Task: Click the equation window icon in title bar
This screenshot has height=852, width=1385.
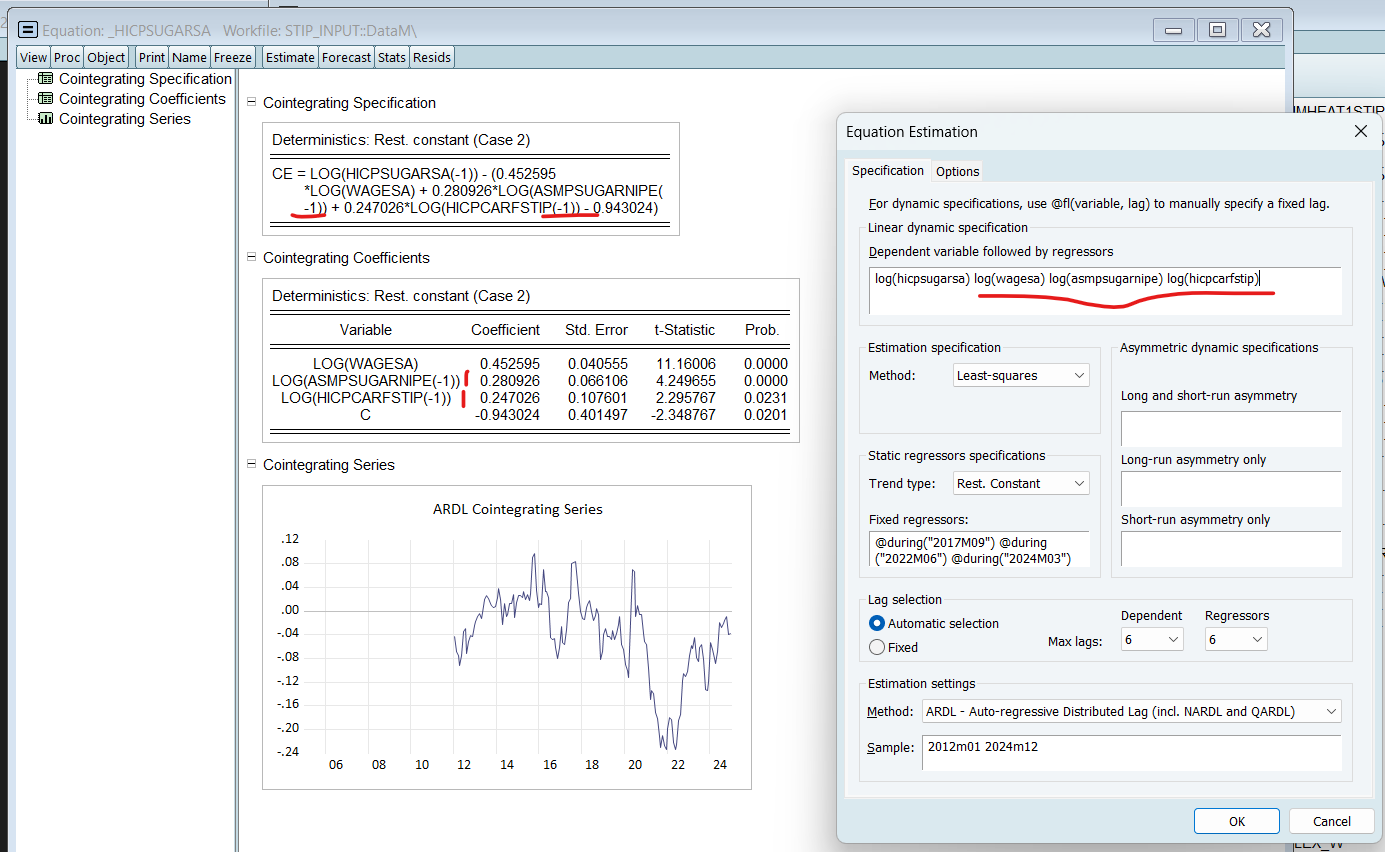Action: coord(27,31)
